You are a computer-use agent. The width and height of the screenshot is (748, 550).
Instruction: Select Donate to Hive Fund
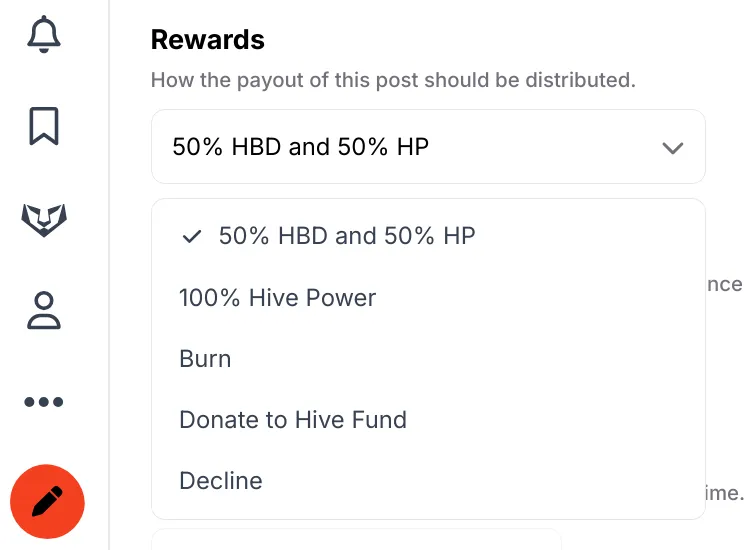pos(428,420)
